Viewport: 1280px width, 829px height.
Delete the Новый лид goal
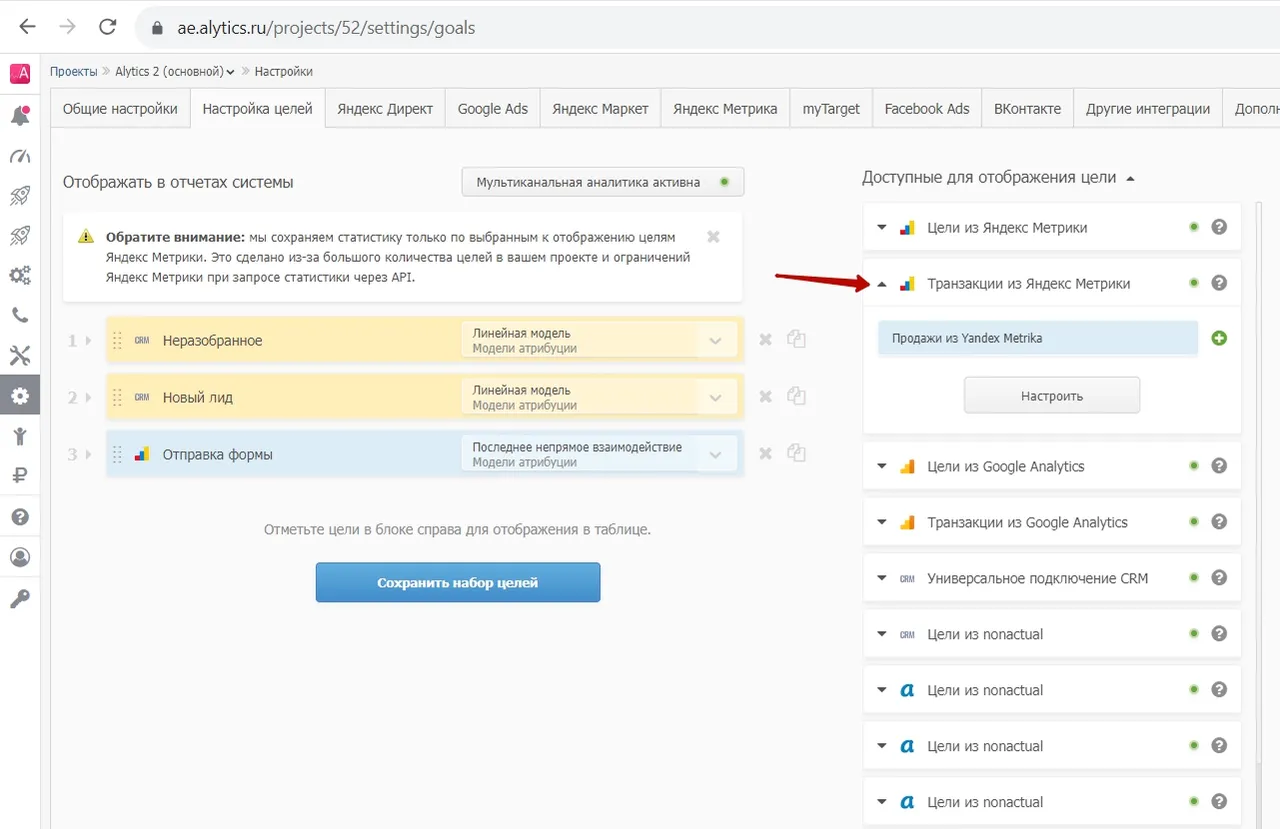765,397
